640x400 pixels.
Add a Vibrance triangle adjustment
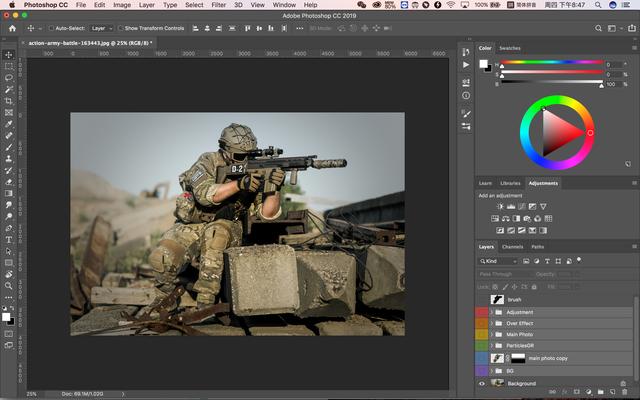pyautogui.click(x=543, y=207)
